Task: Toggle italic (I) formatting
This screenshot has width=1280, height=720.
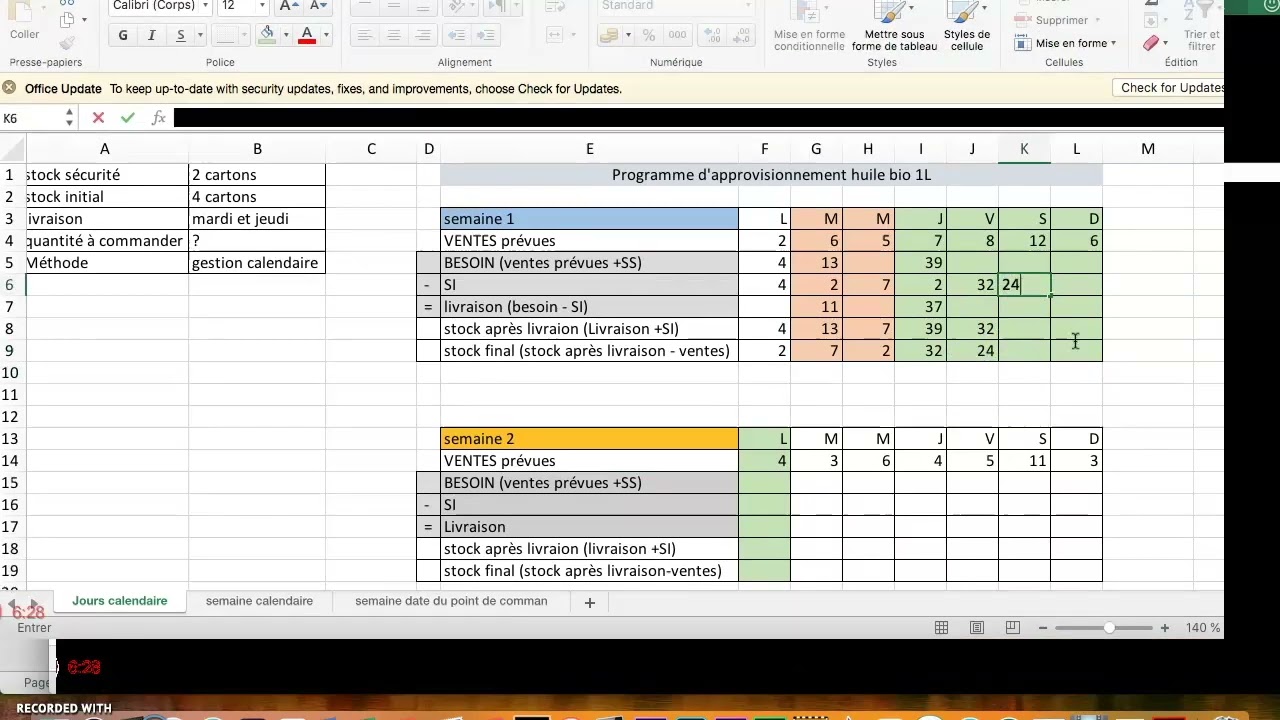Action: (x=152, y=35)
